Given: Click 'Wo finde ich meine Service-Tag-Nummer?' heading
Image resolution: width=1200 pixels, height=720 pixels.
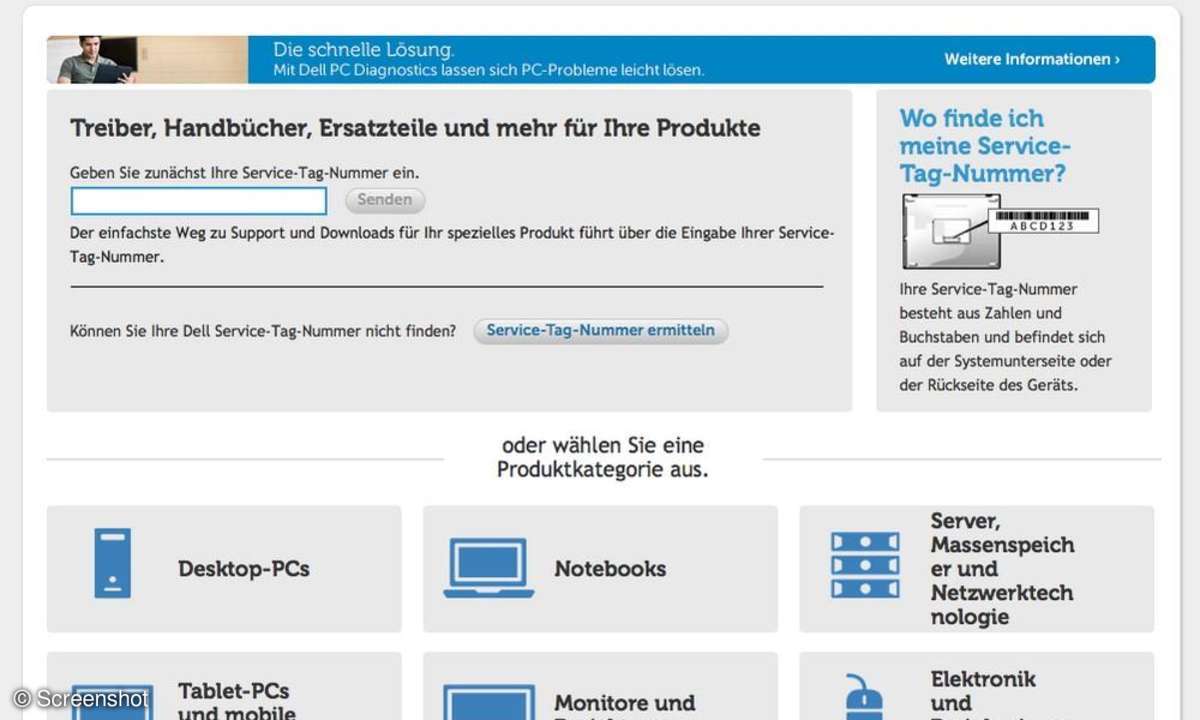Looking at the screenshot, I should point(985,146).
